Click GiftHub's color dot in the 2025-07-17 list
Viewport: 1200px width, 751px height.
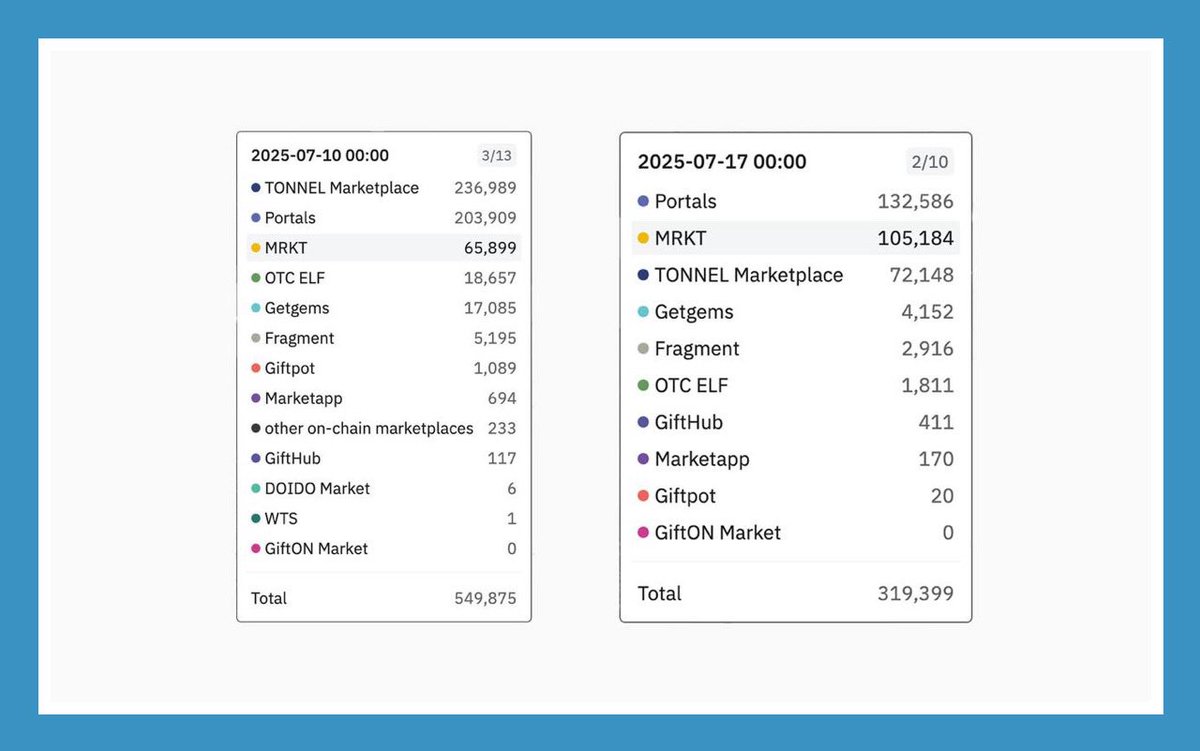point(643,422)
